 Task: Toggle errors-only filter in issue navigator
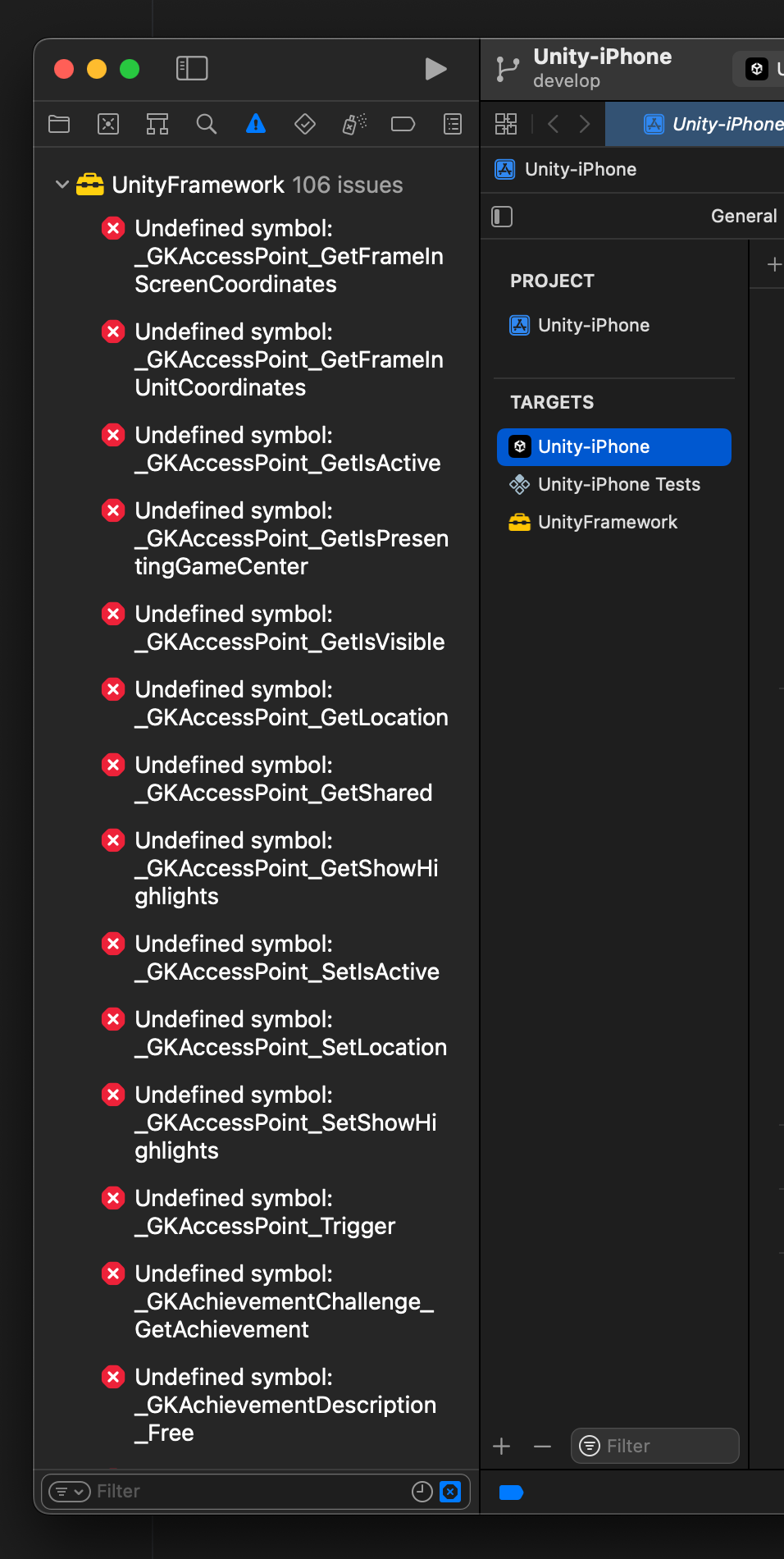pyautogui.click(x=450, y=1492)
